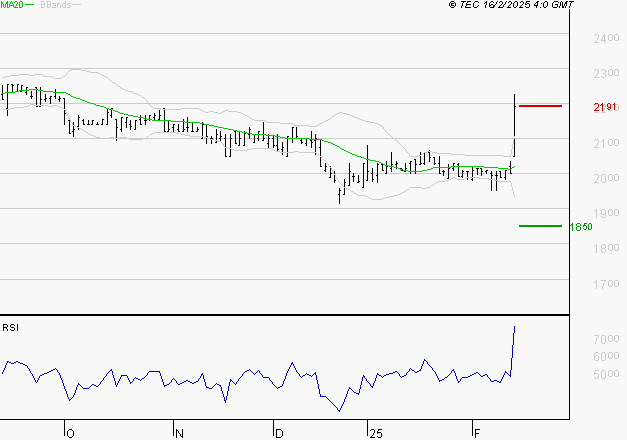
Task: Select the 2300 price axis label
Action: click(606, 73)
